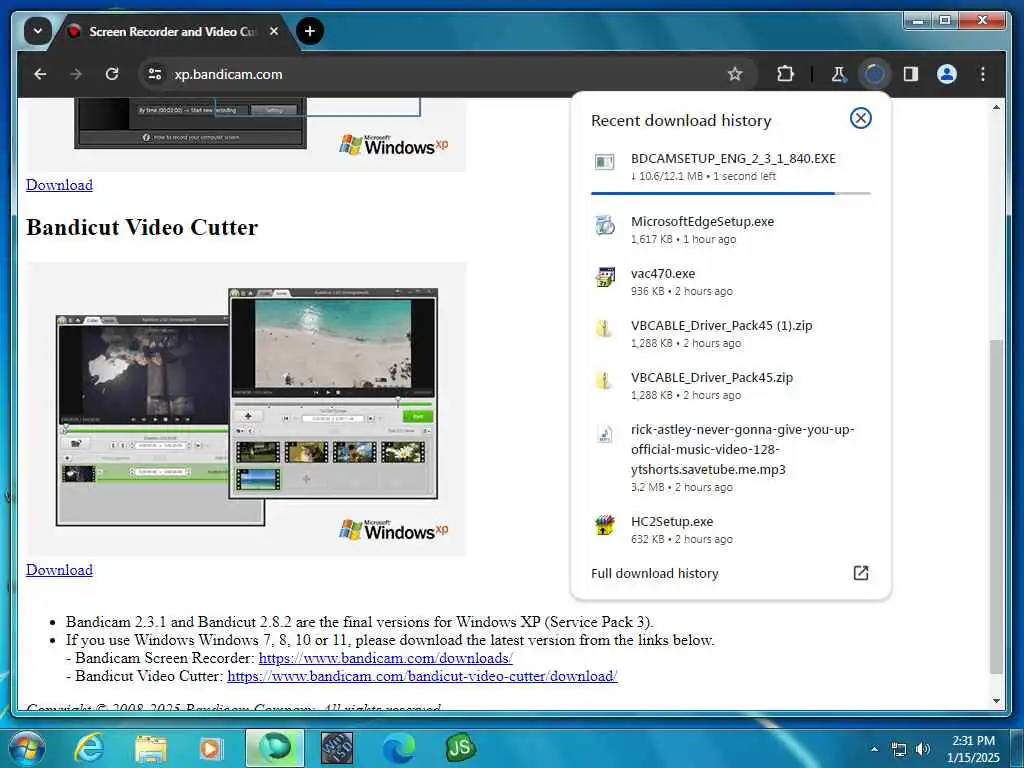This screenshot has width=1024, height=768.
Task: Reload the xp.bandicam.com page
Action: 112,74
